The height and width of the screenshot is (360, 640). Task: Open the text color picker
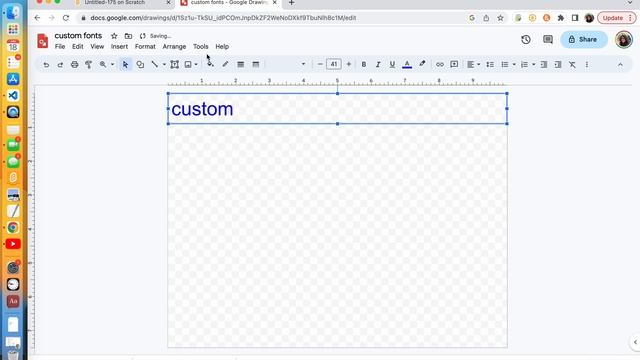407,64
